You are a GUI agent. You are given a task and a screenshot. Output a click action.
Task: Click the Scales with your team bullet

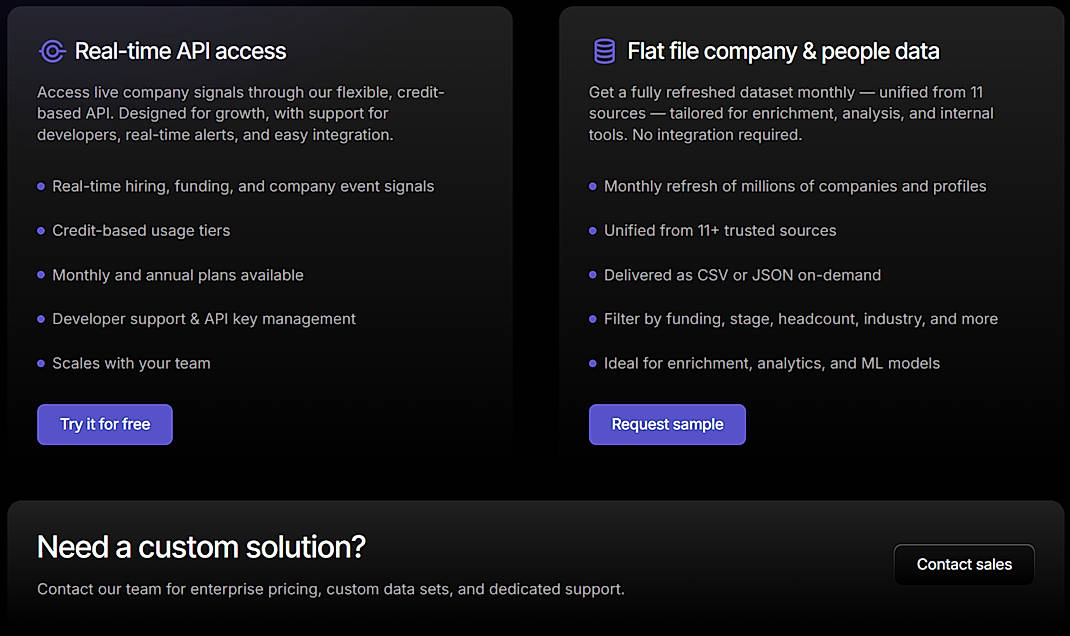point(130,363)
